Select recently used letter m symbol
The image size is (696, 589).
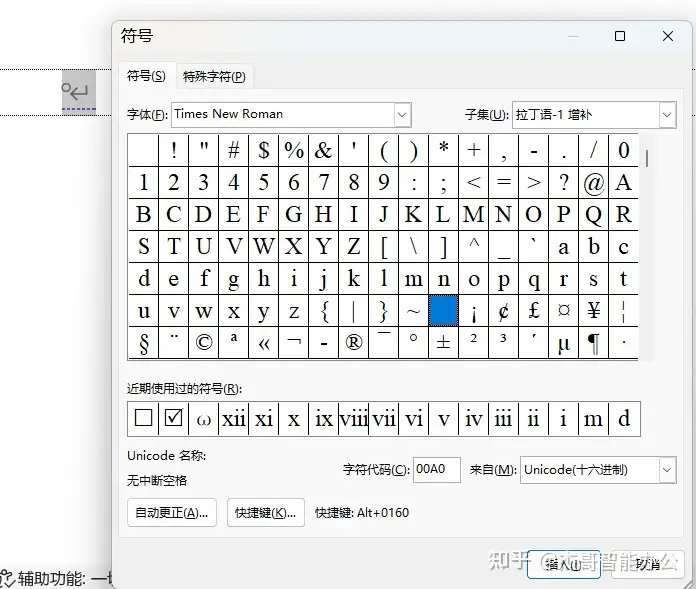tap(593, 418)
